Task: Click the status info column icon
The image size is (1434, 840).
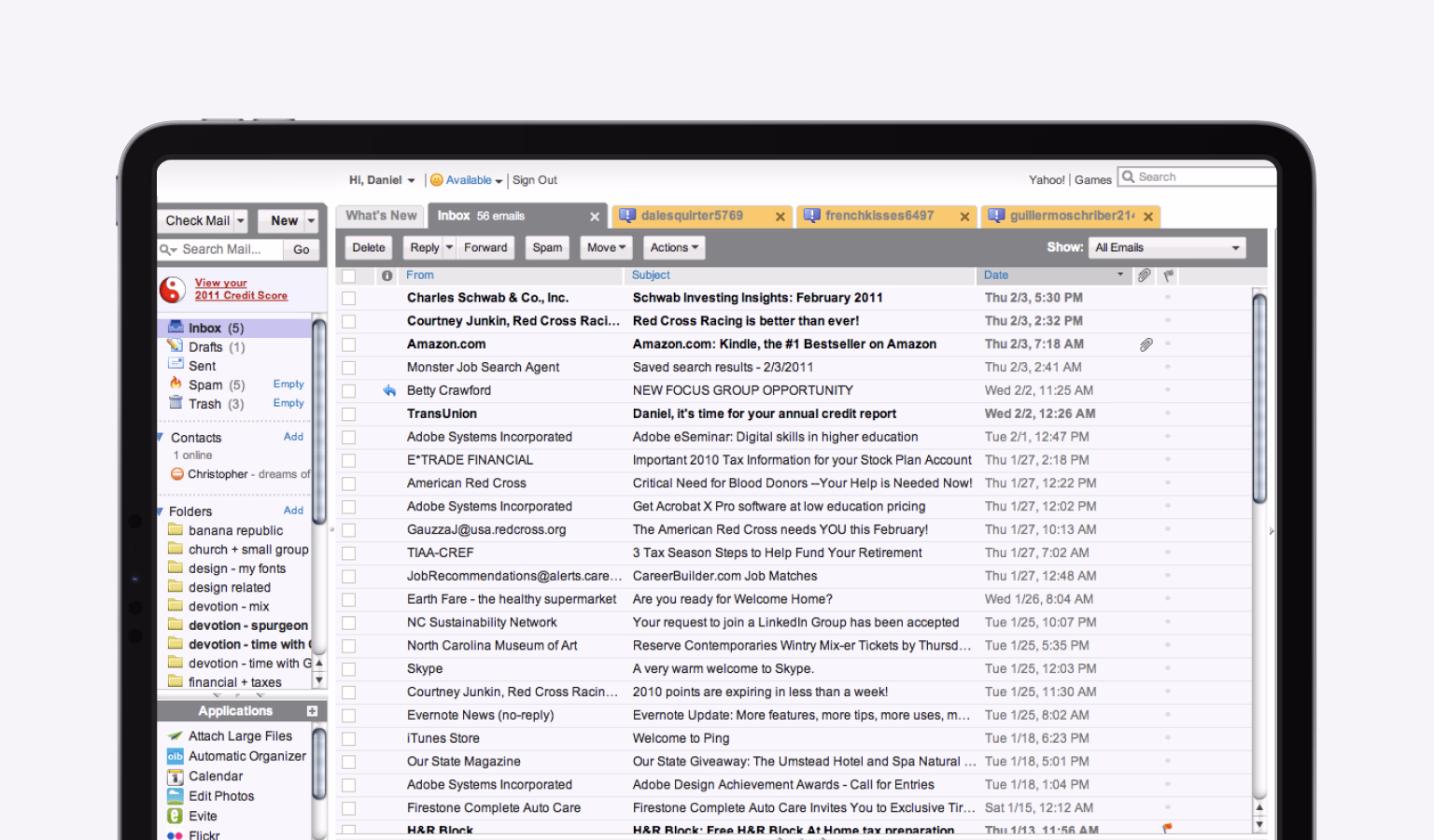Action: pos(387,275)
